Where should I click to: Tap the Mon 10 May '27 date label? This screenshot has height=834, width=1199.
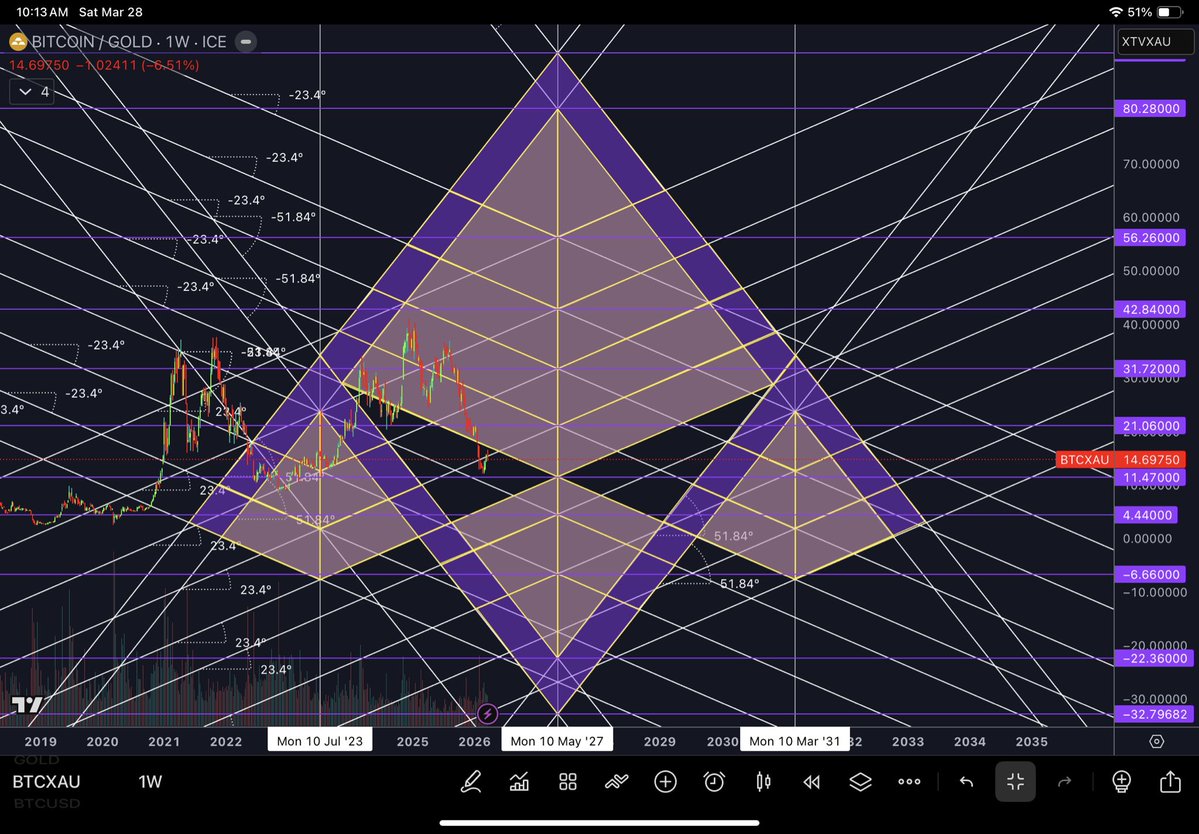click(557, 740)
